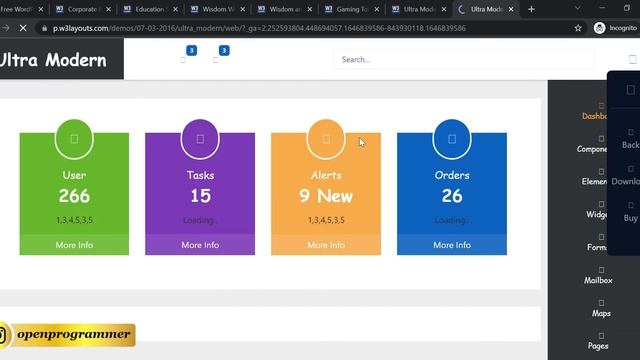The image size is (640, 360).
Task: Click the User card circle icon
Action: [74, 139]
